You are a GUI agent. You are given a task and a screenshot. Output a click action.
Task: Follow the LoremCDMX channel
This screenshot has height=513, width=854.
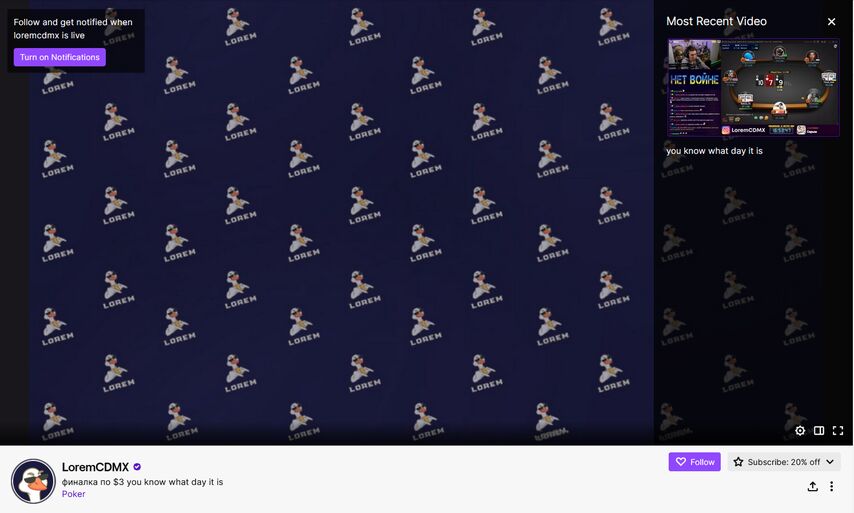694,462
